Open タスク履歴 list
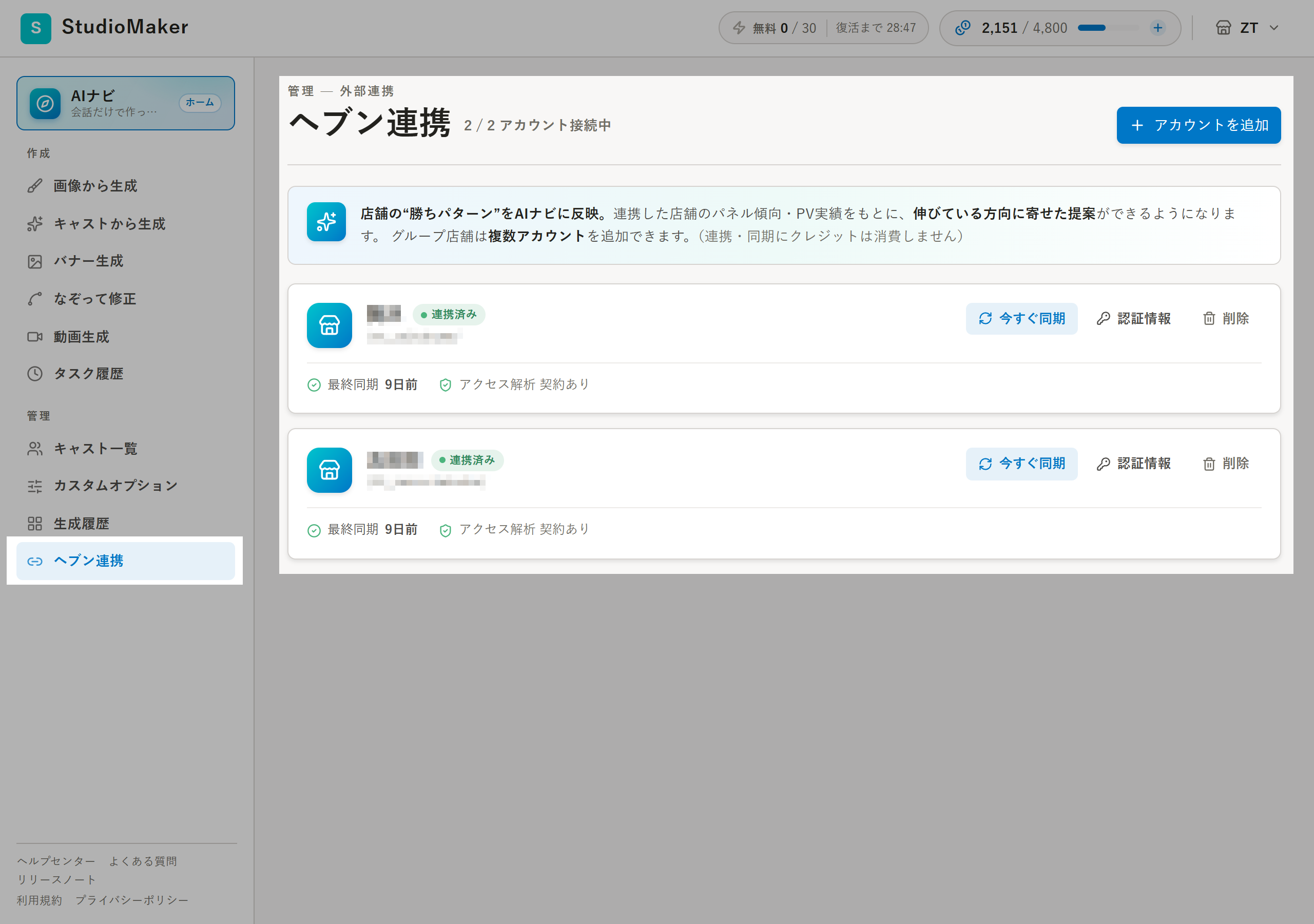The image size is (1314, 924). (125, 374)
